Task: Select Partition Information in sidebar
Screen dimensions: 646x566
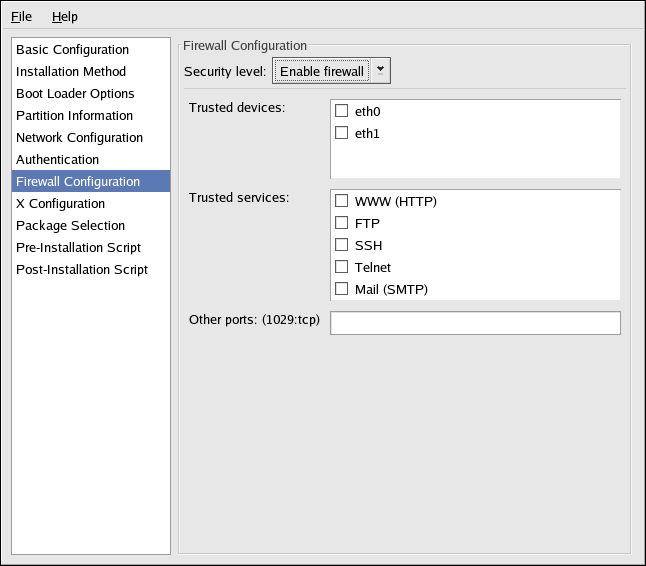Action: [x=74, y=116]
